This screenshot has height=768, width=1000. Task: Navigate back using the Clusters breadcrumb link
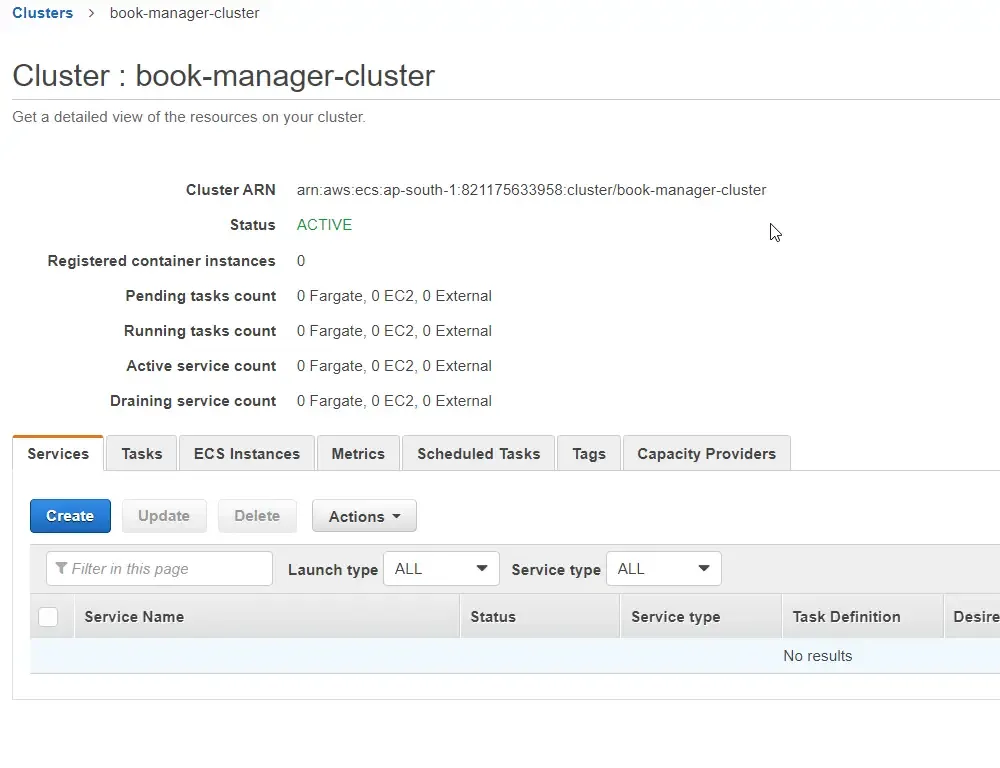click(42, 13)
